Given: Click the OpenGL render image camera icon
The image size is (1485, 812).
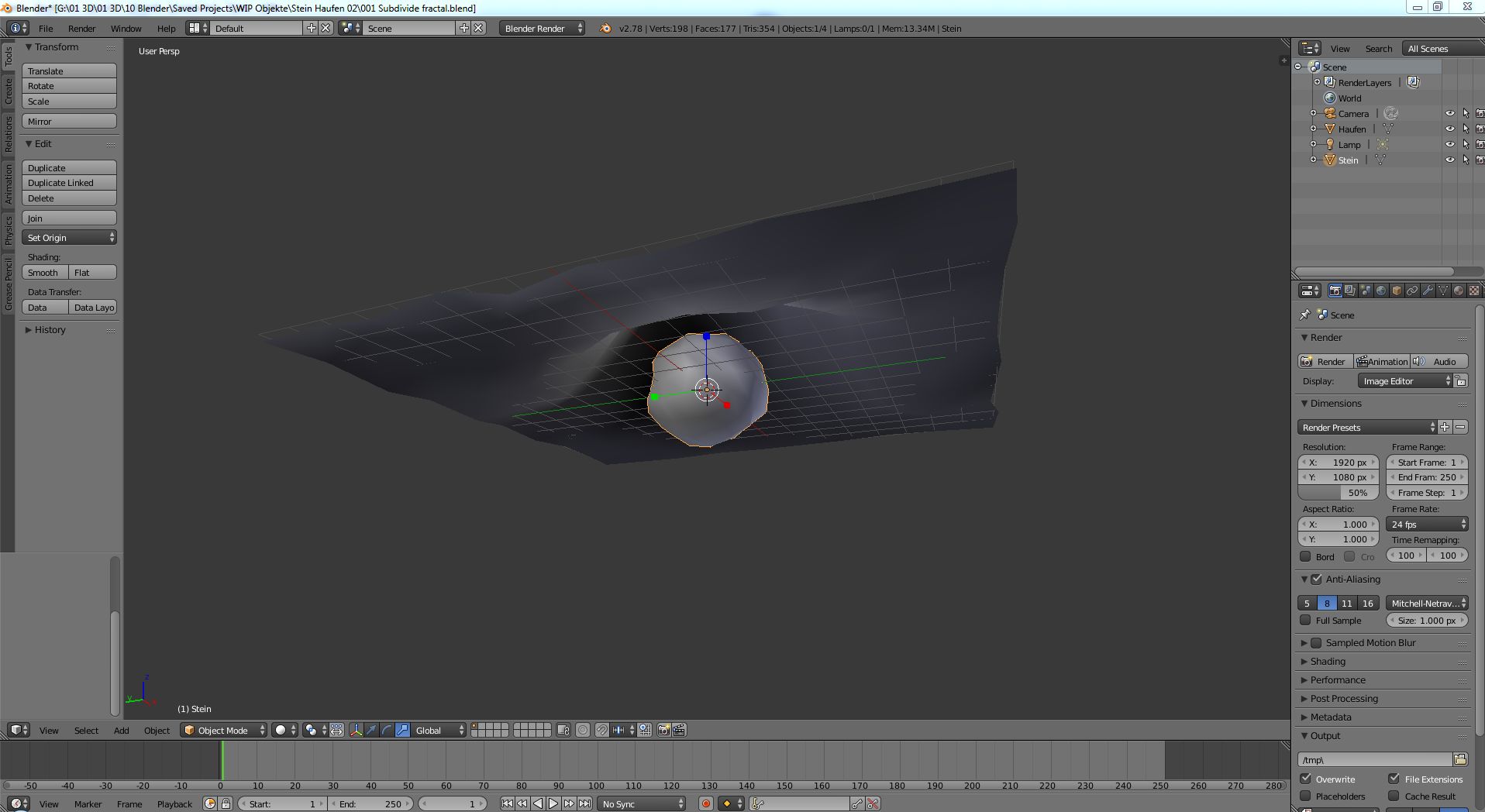Looking at the screenshot, I should pos(663,730).
